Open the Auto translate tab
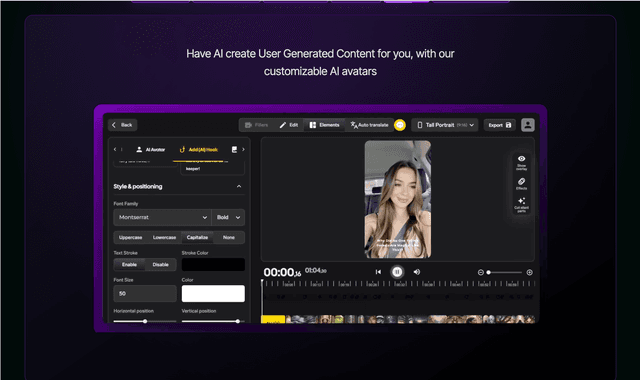Screen dimensions: 640x380 (369, 125)
